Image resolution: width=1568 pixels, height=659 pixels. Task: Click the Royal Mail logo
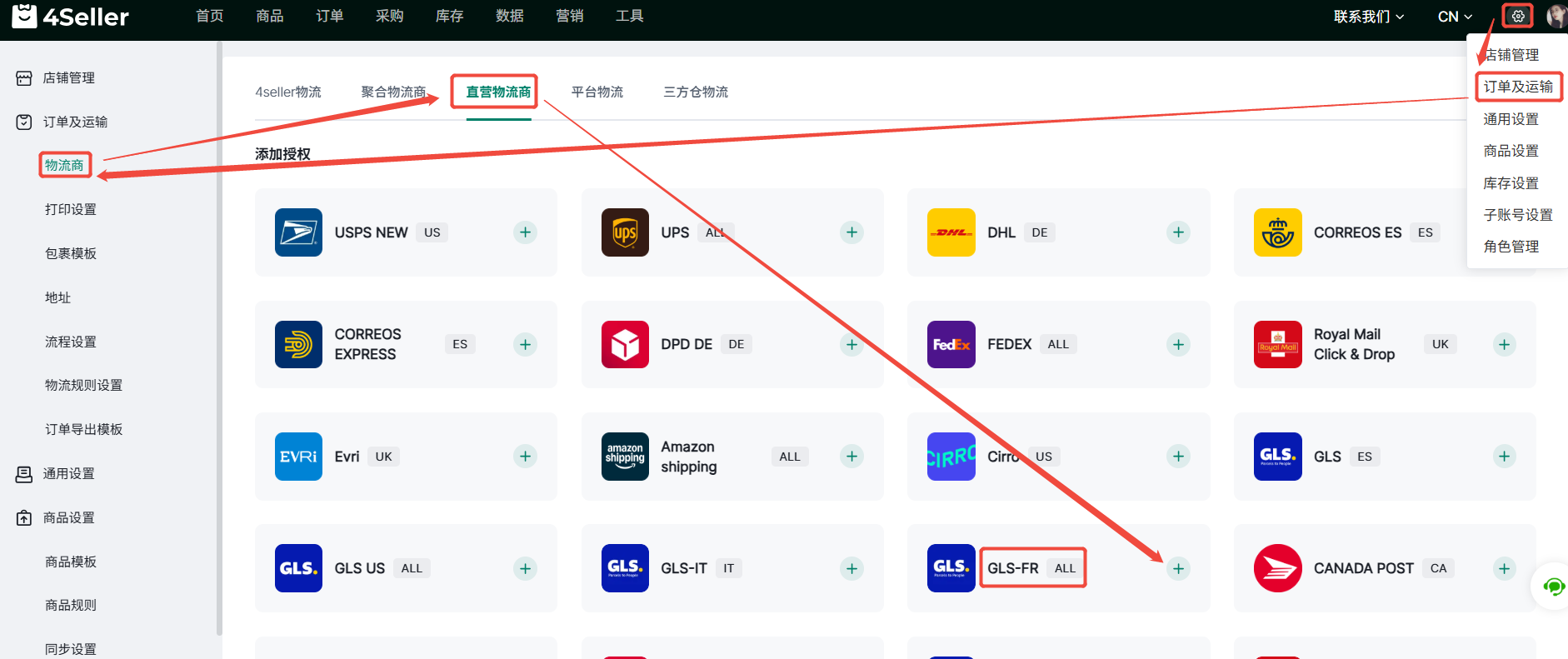1278,344
